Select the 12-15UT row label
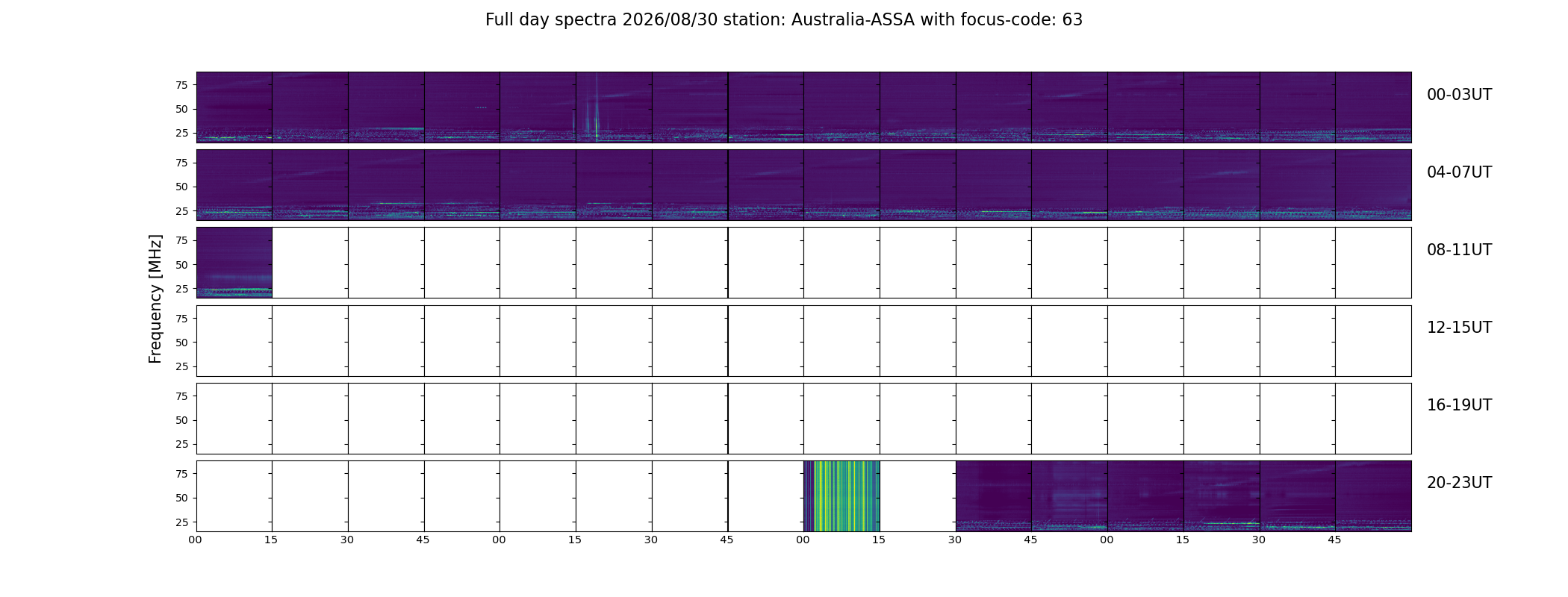Viewport: 1568px width, 597px height. click(x=1459, y=328)
